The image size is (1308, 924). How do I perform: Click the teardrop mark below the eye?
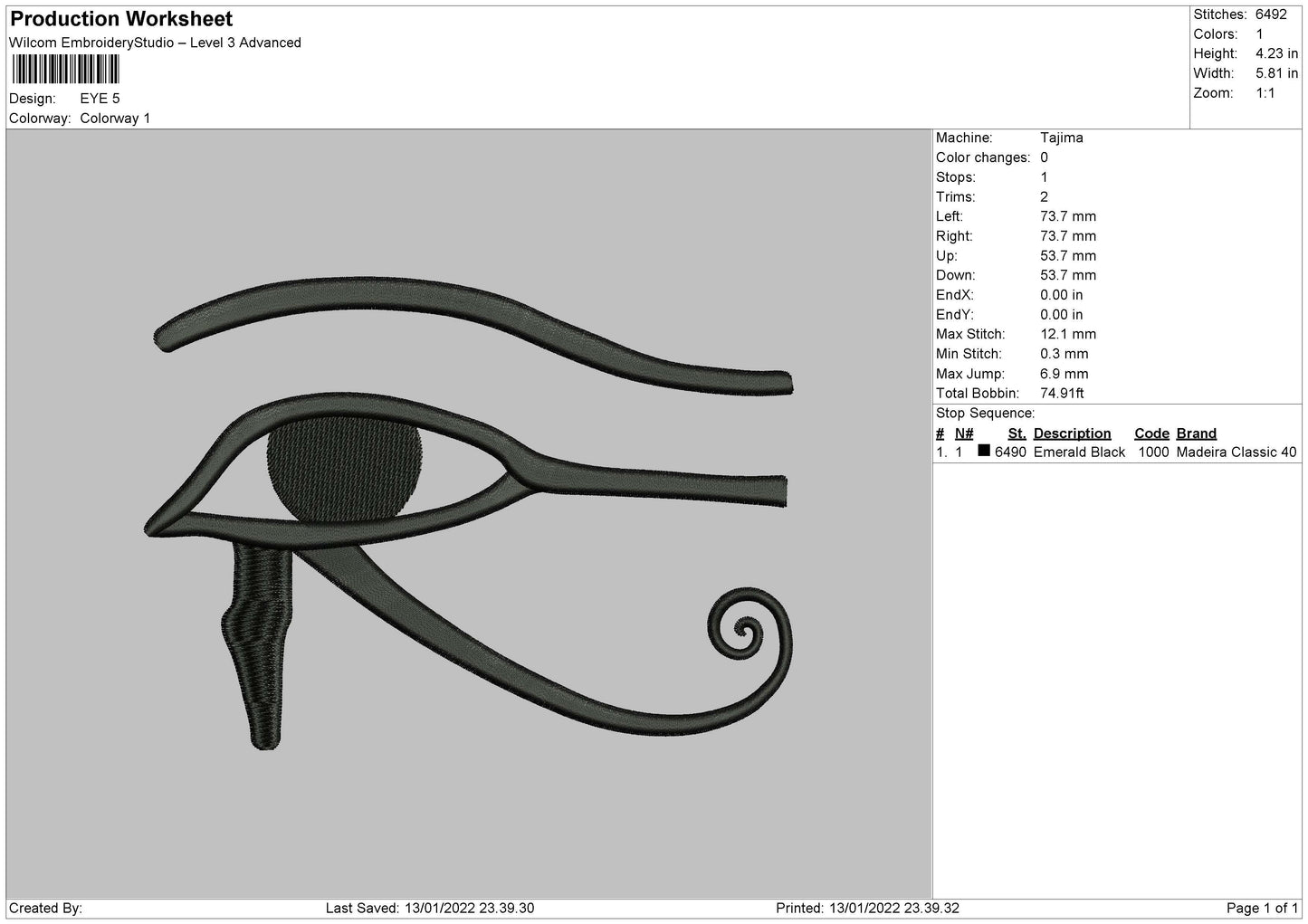(x=259, y=646)
